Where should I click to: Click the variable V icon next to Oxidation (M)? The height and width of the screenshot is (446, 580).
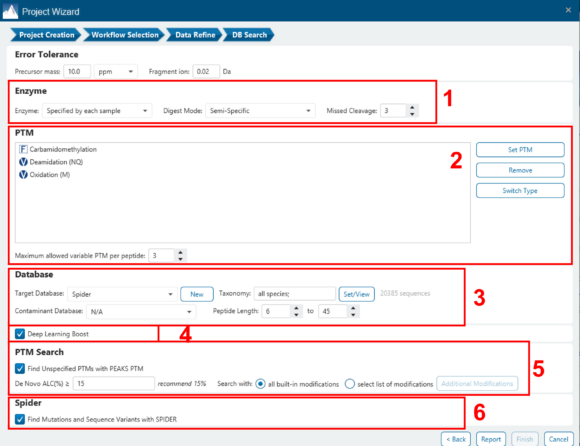(x=23, y=175)
